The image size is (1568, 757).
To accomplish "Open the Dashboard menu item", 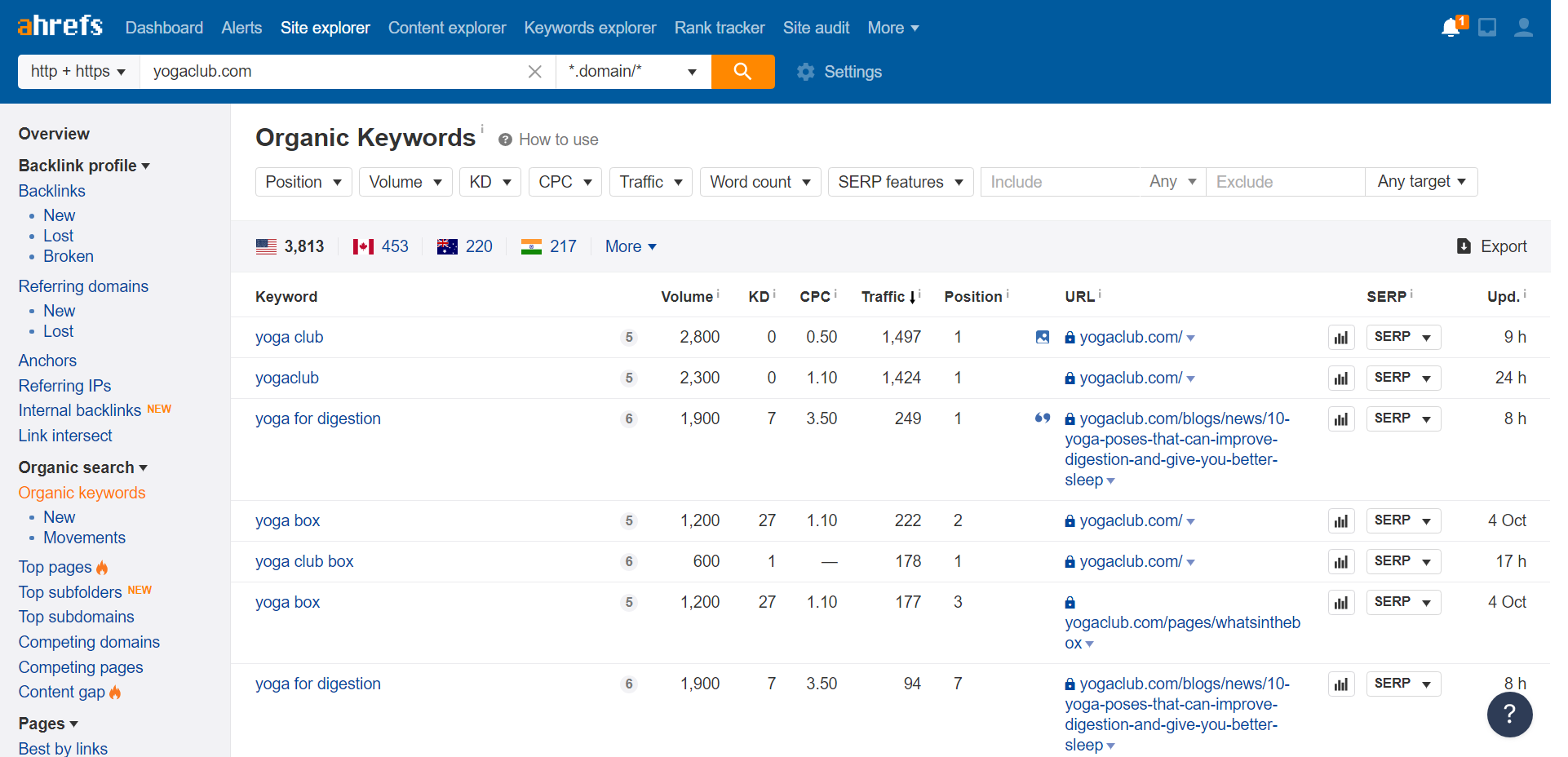I will [x=164, y=28].
